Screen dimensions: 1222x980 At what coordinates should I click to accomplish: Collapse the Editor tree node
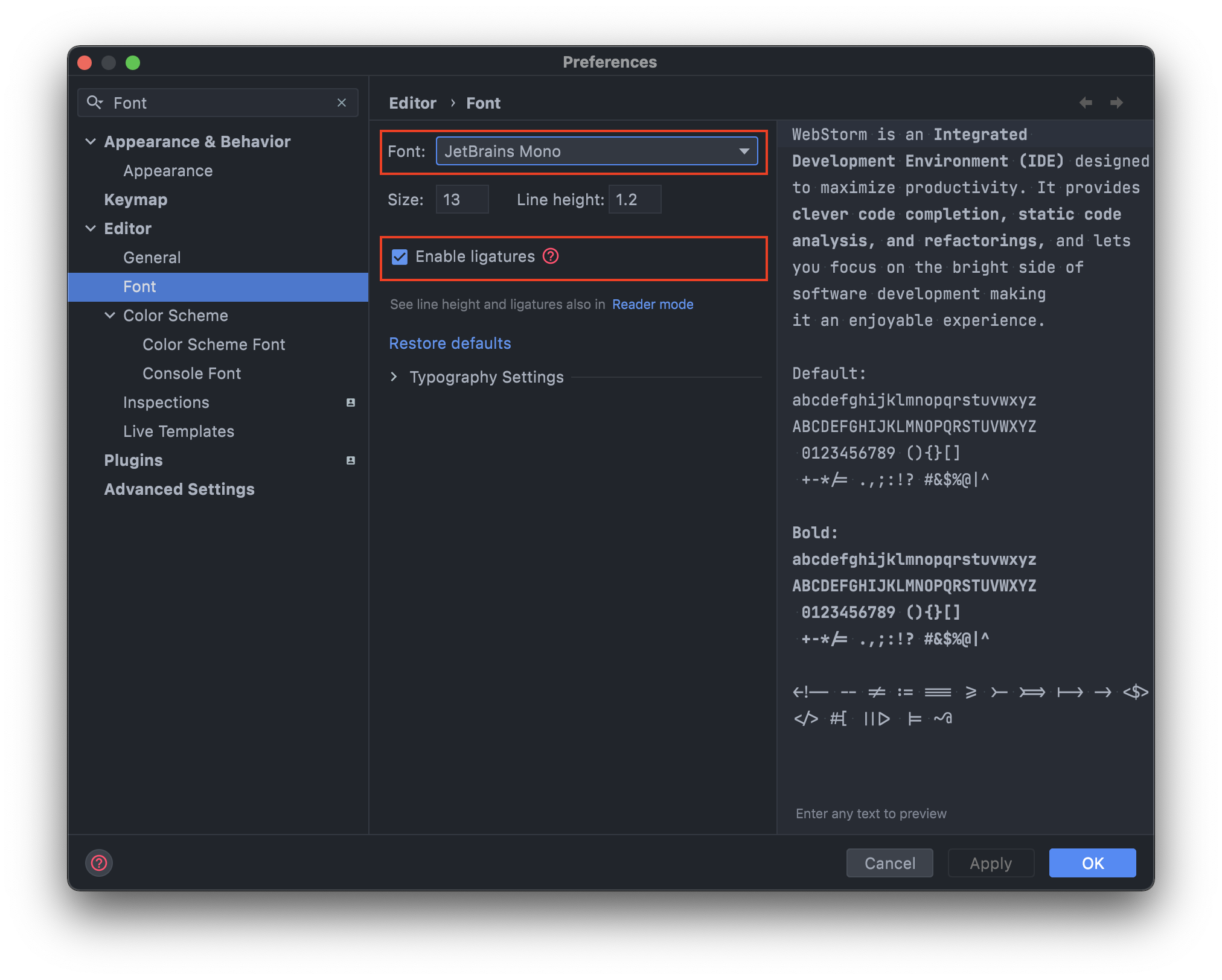[91, 229]
